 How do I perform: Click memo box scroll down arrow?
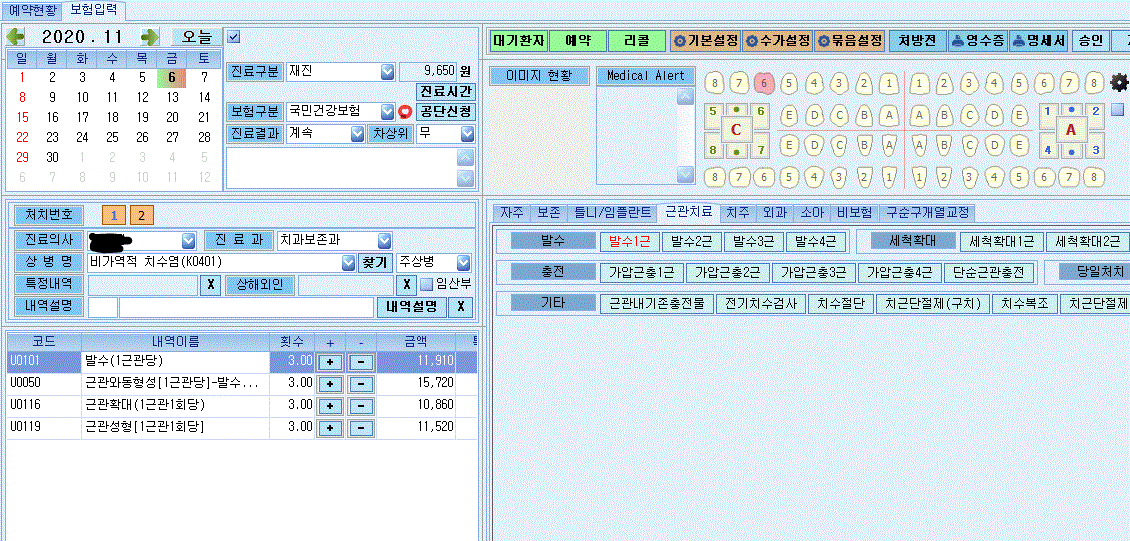coord(466,178)
